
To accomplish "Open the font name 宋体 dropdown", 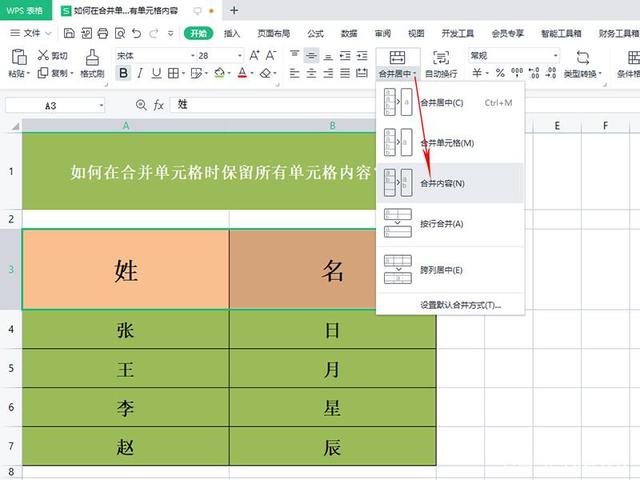I will pos(193,56).
